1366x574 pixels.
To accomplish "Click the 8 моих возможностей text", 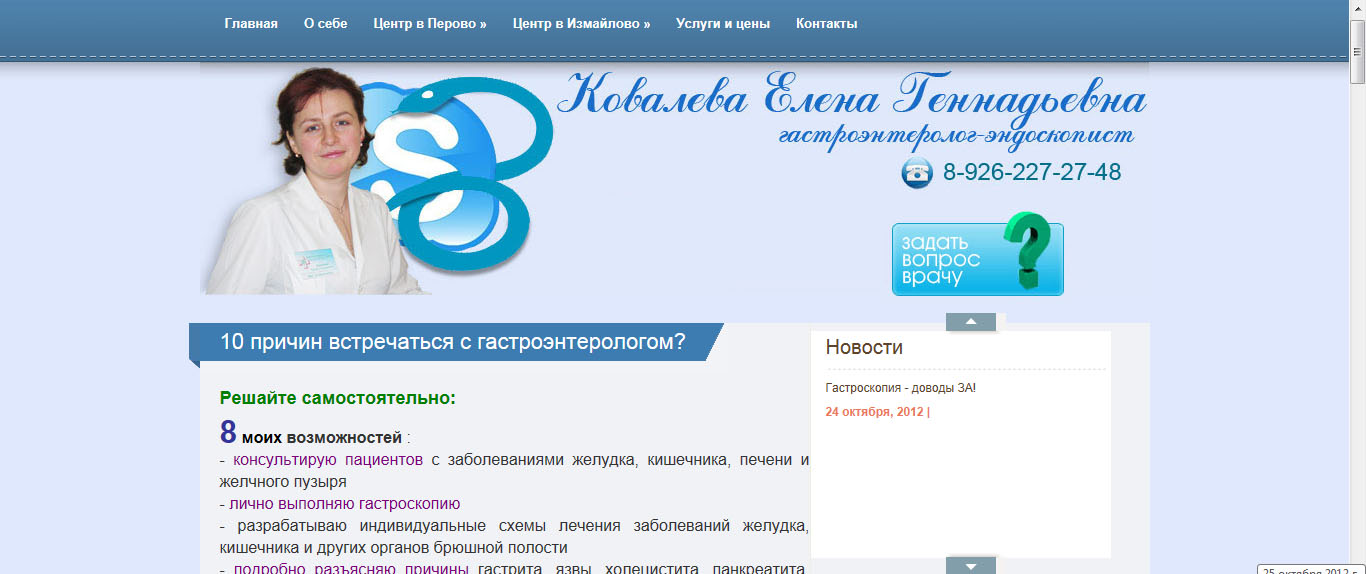I will click(311, 434).
